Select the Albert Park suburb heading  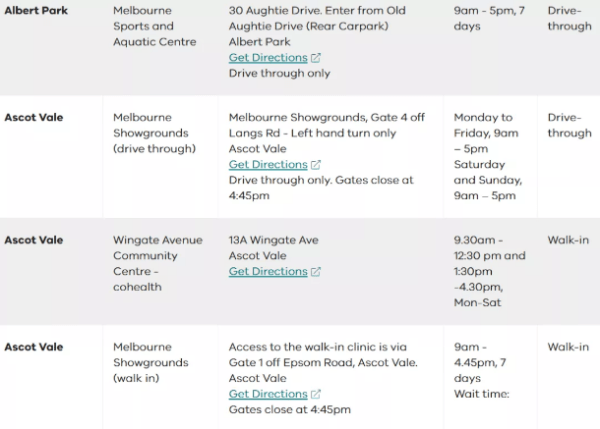[34, 10]
